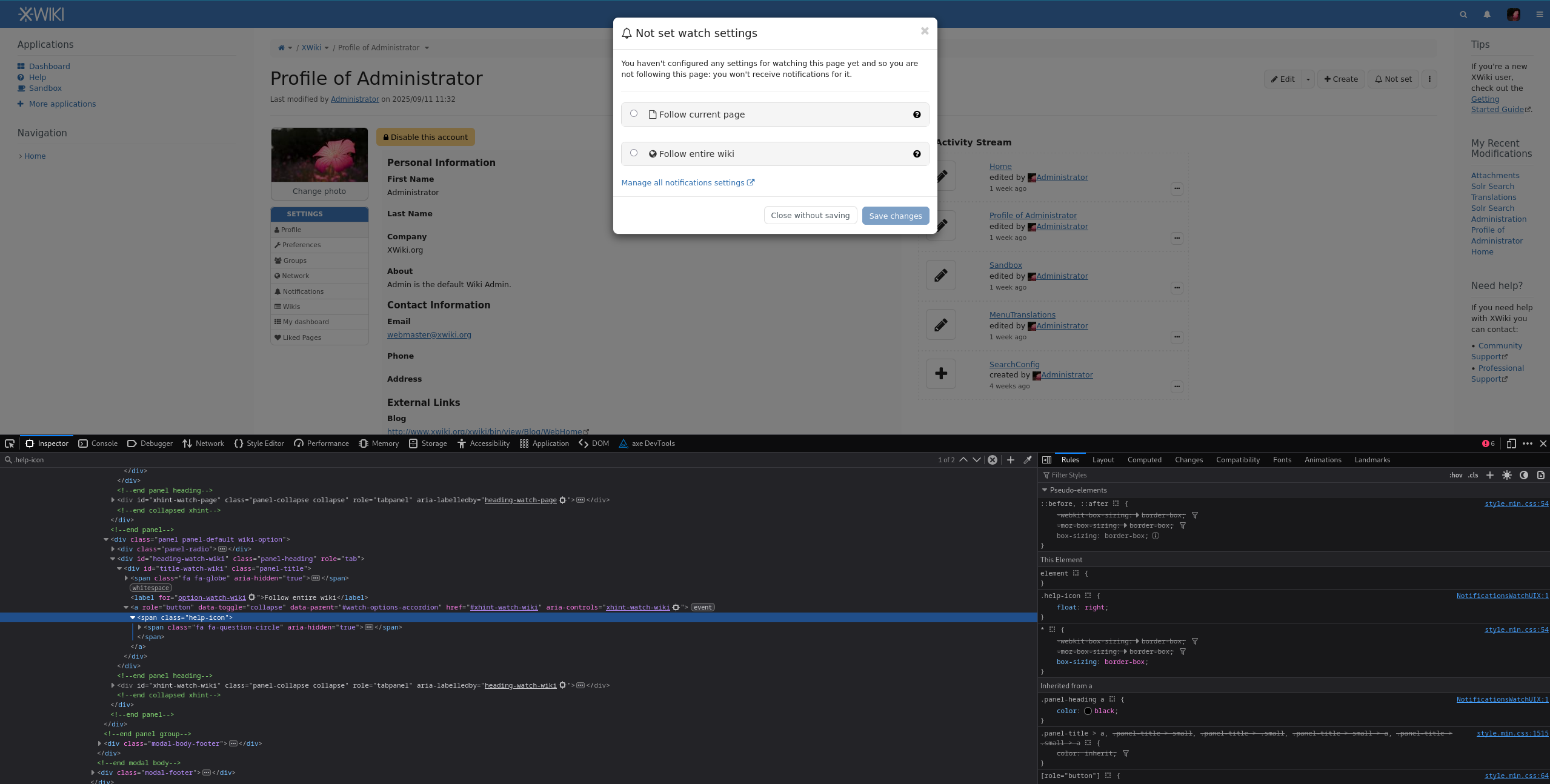The image size is (1550, 784).
Task: Collapse the selected help-icon span node
Action: tap(133, 617)
